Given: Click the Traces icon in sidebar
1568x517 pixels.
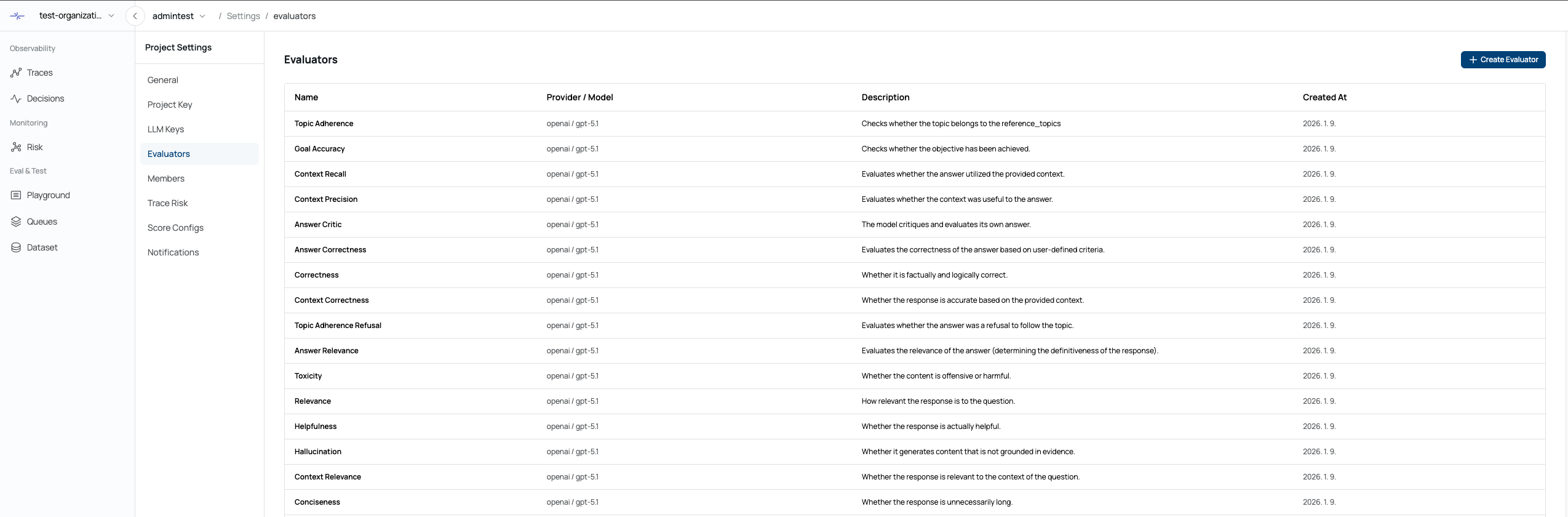Looking at the screenshot, I should 16,73.
